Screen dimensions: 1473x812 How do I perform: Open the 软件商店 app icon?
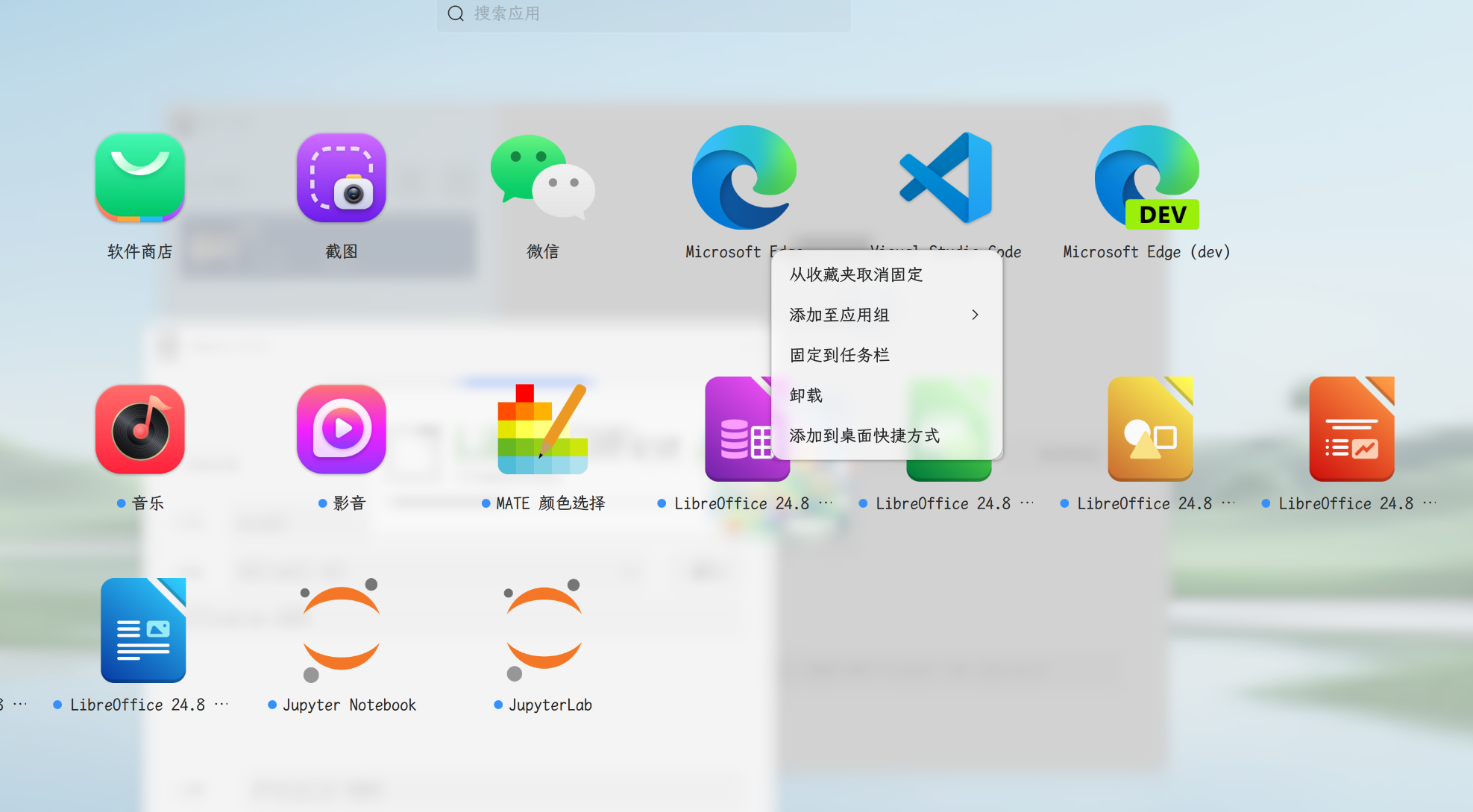[139, 177]
